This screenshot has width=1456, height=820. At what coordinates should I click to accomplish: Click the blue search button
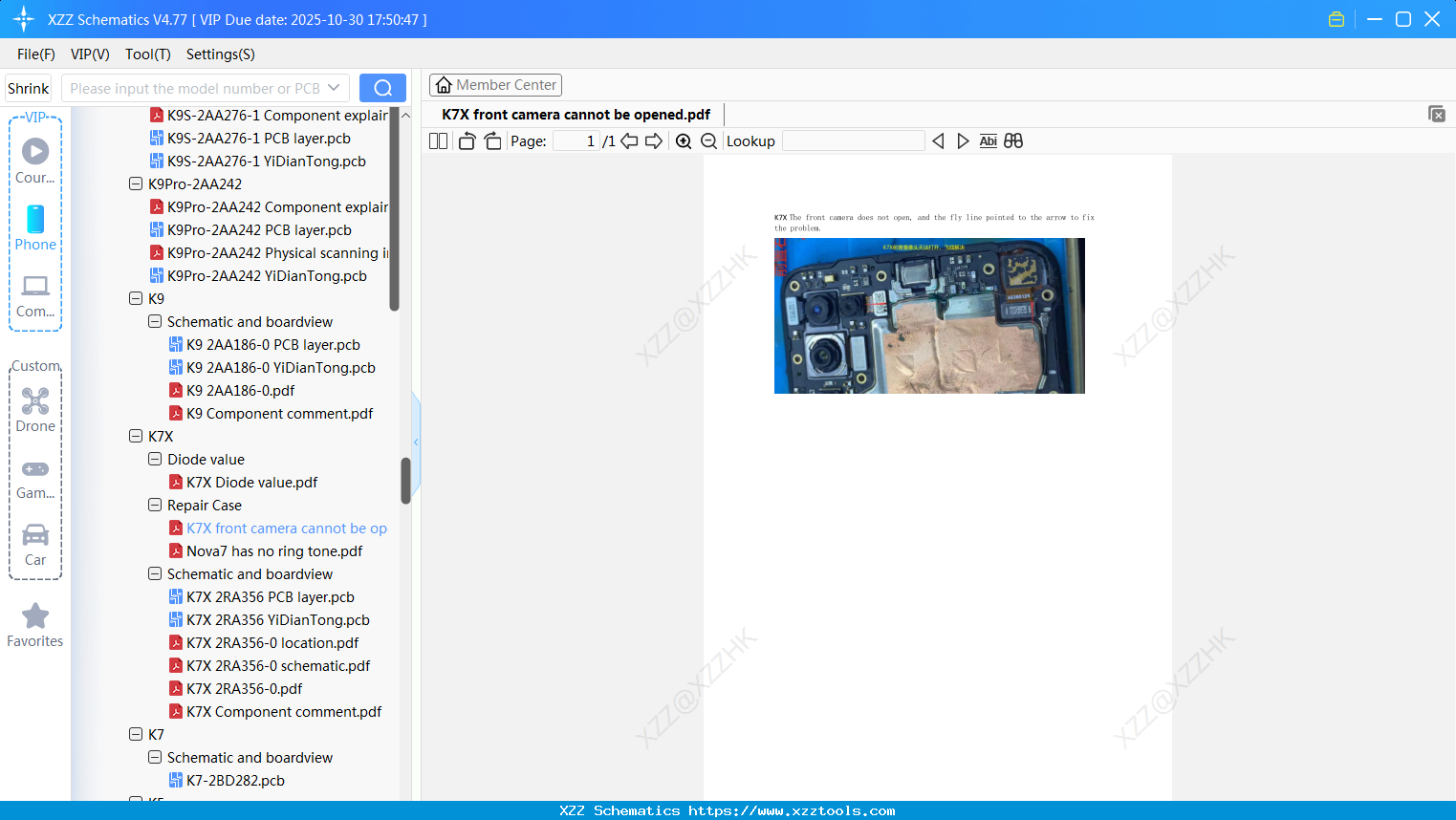(x=382, y=87)
